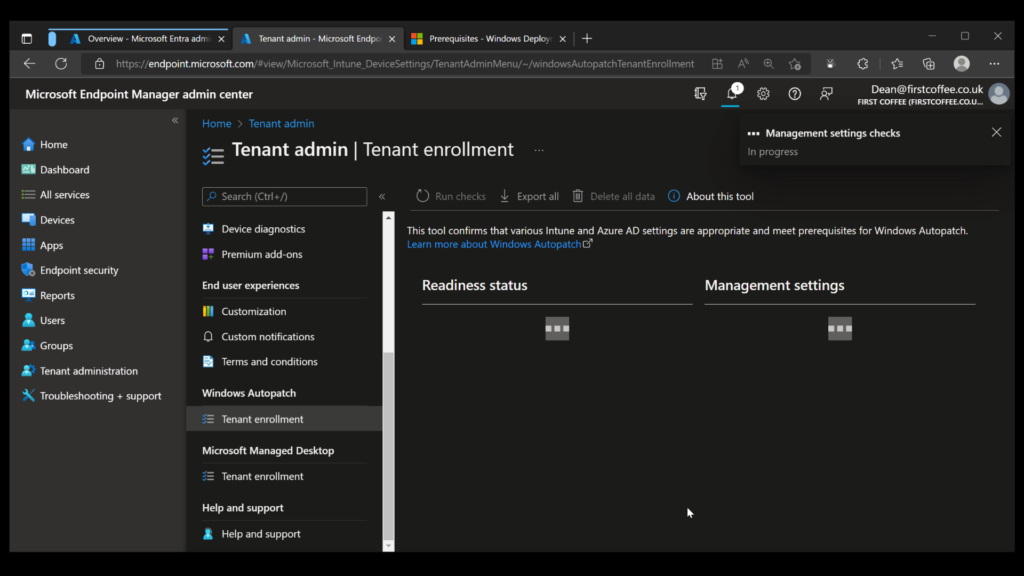The height and width of the screenshot is (576, 1024).
Task: Dismiss the Management settings checks notification
Action: click(996, 131)
